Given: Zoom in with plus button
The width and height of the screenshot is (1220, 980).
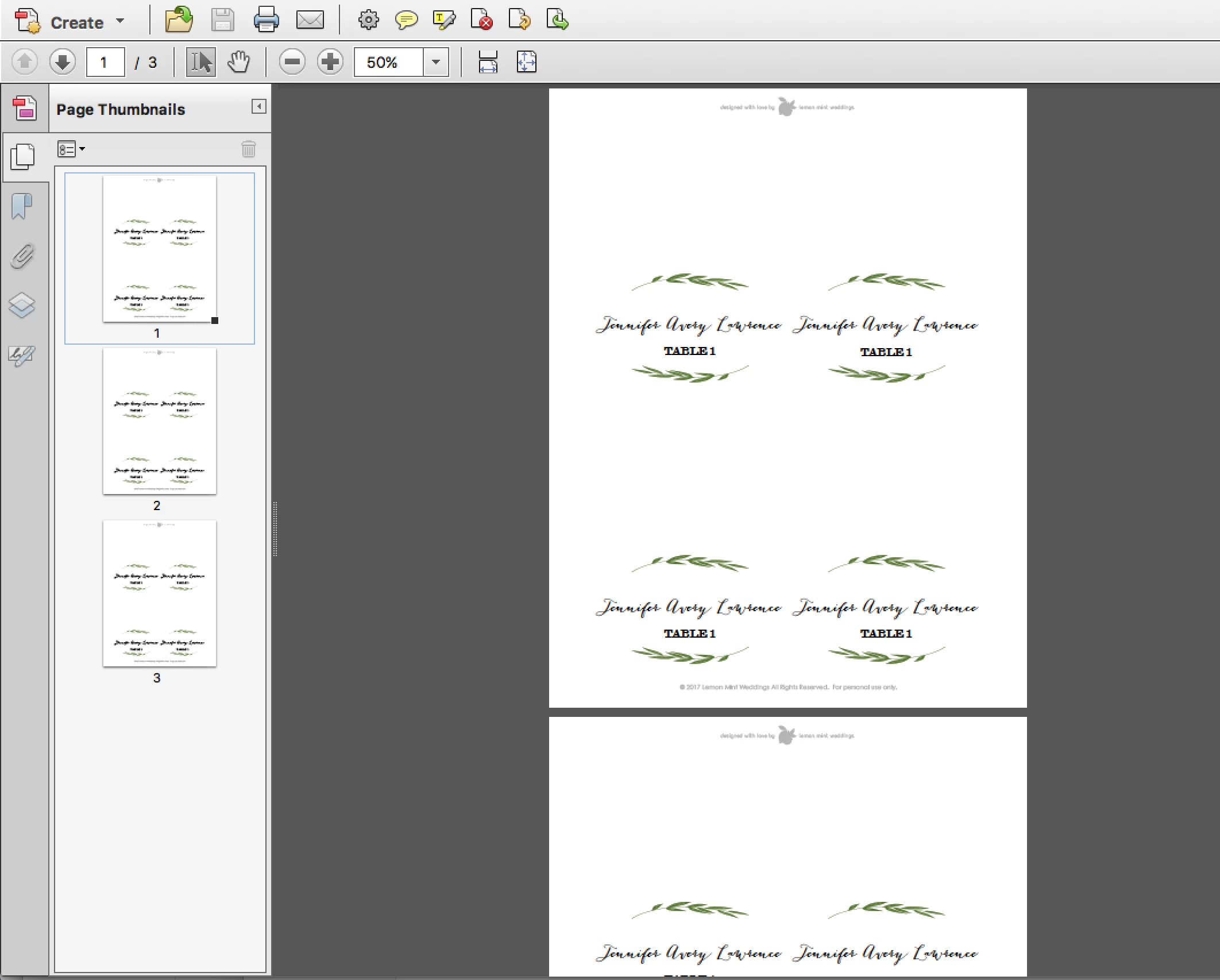Looking at the screenshot, I should (x=330, y=62).
